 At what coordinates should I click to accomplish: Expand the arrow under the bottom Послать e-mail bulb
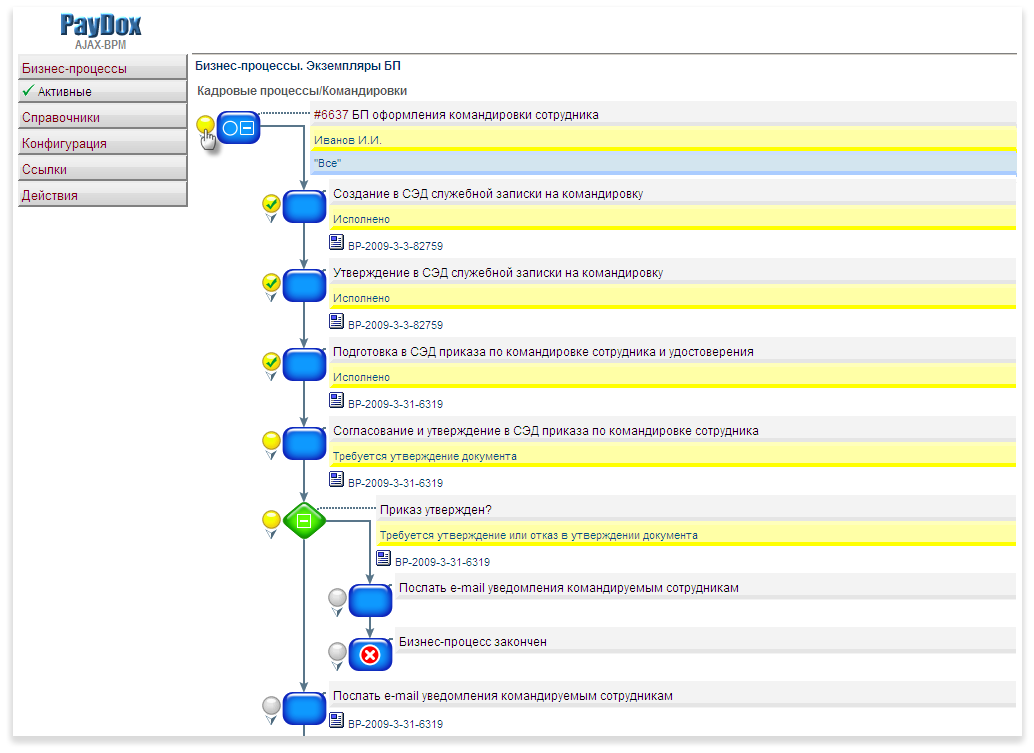coord(271,720)
